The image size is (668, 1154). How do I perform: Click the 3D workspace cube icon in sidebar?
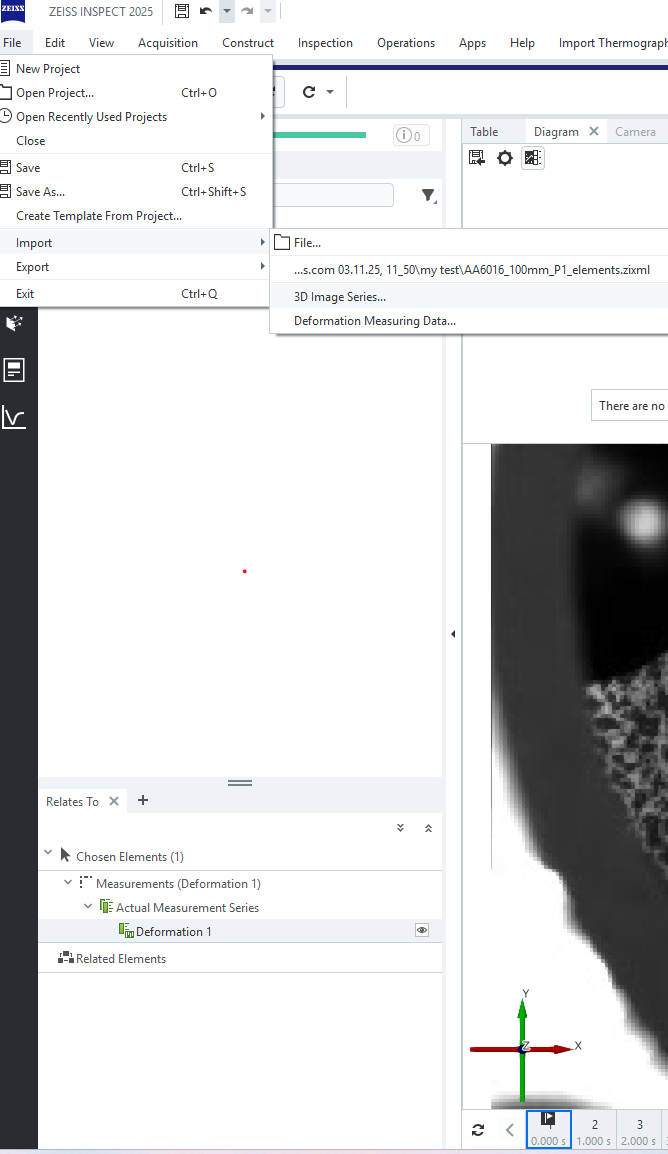pos(15,323)
